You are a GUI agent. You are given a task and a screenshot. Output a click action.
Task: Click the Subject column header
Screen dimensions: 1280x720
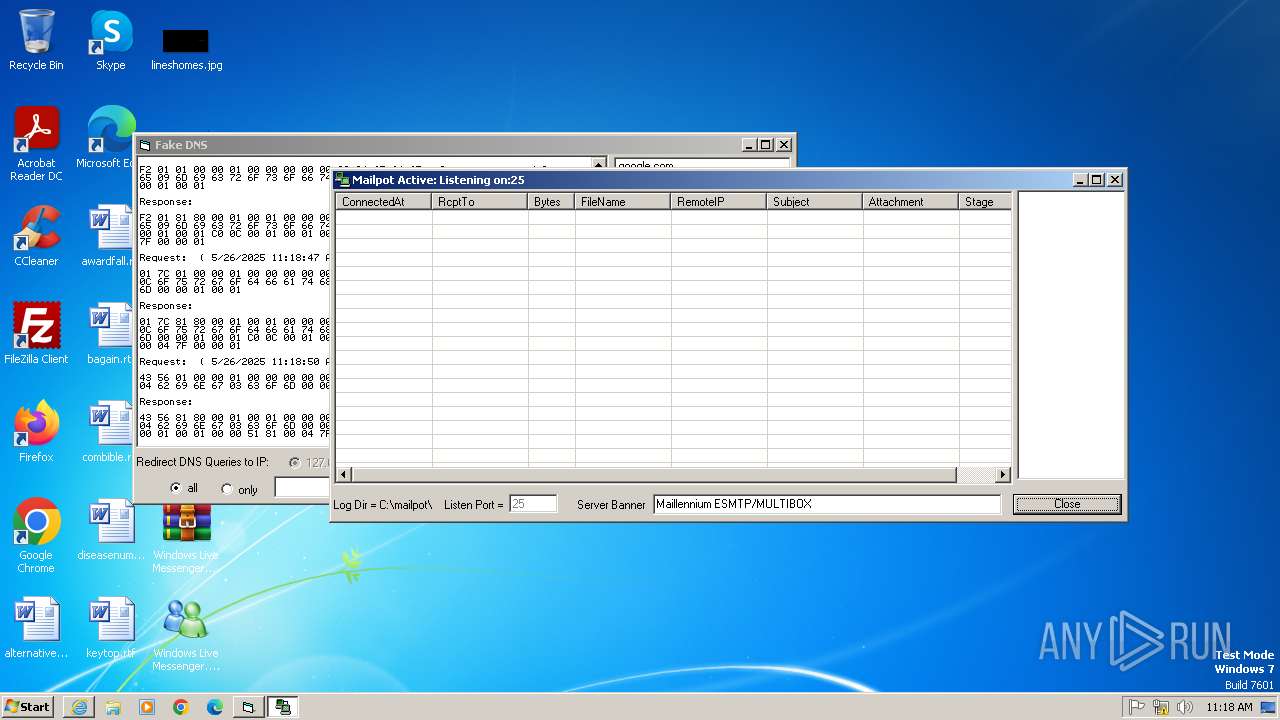[x=815, y=201]
